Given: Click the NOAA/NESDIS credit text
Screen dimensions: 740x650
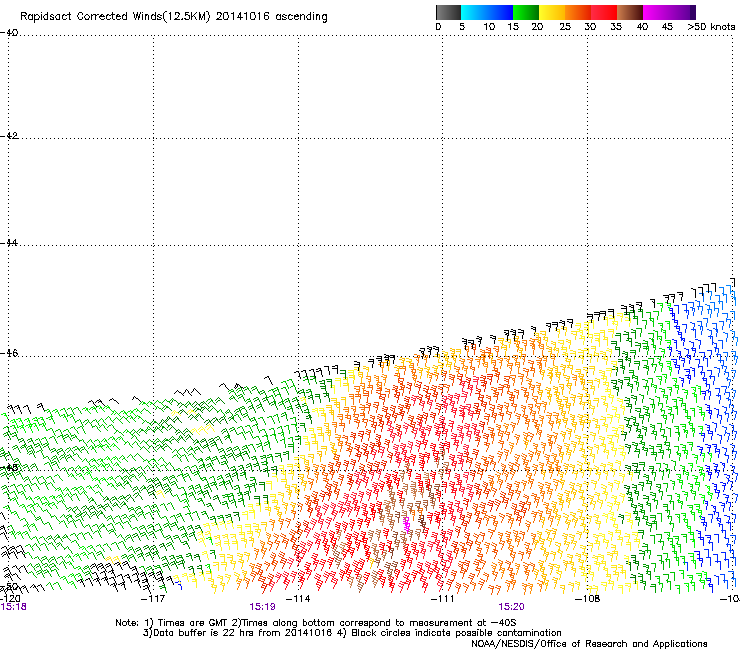Looking at the screenshot, I should (x=589, y=644).
